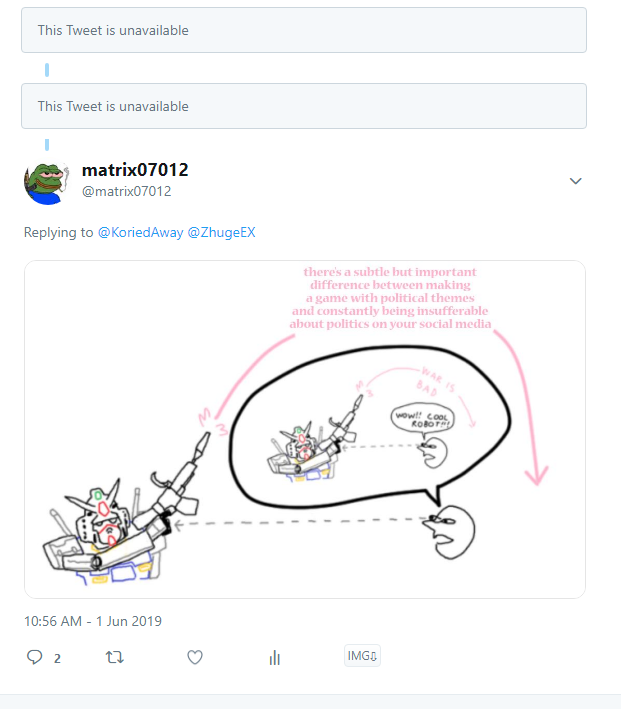Click the reply speech bubble icon
This screenshot has height=709, width=621.
35,657
